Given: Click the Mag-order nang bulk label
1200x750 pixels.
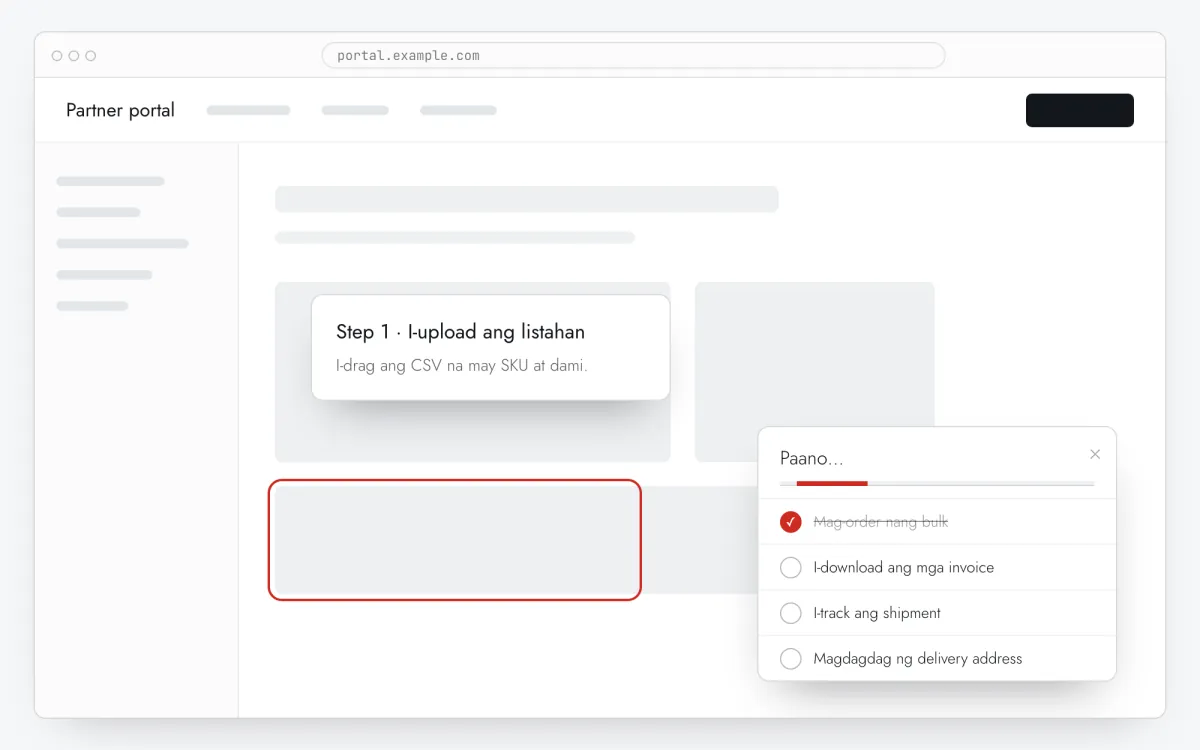Looking at the screenshot, I should point(880,522).
